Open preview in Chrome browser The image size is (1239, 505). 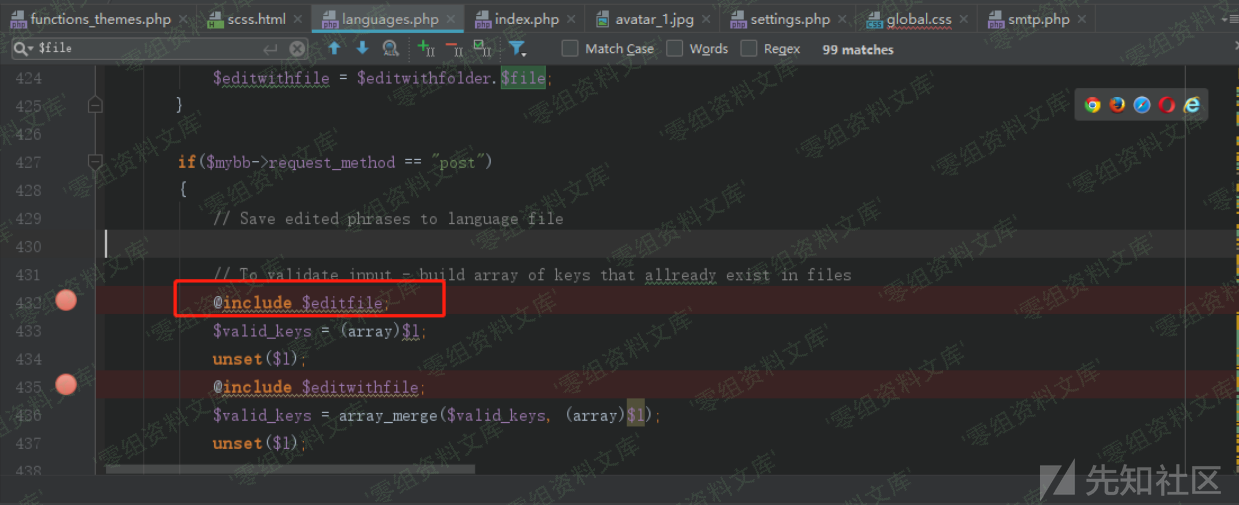(1093, 105)
